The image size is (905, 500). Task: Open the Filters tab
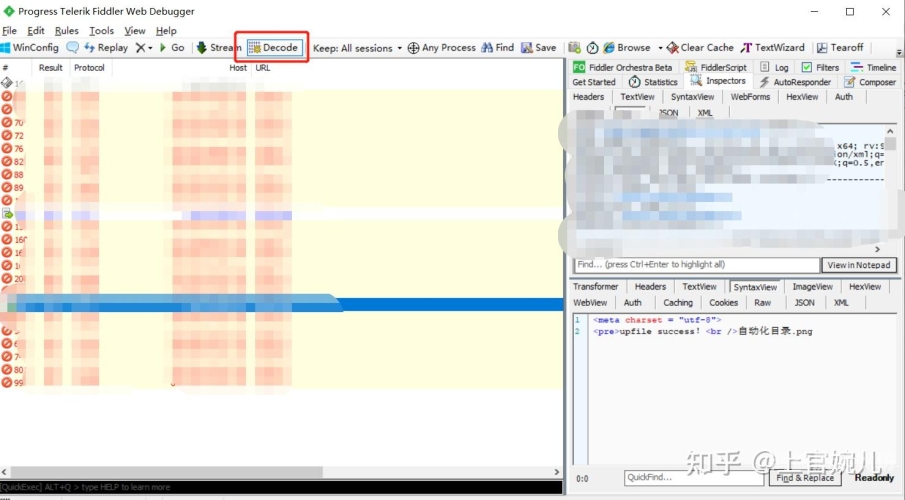coord(820,67)
